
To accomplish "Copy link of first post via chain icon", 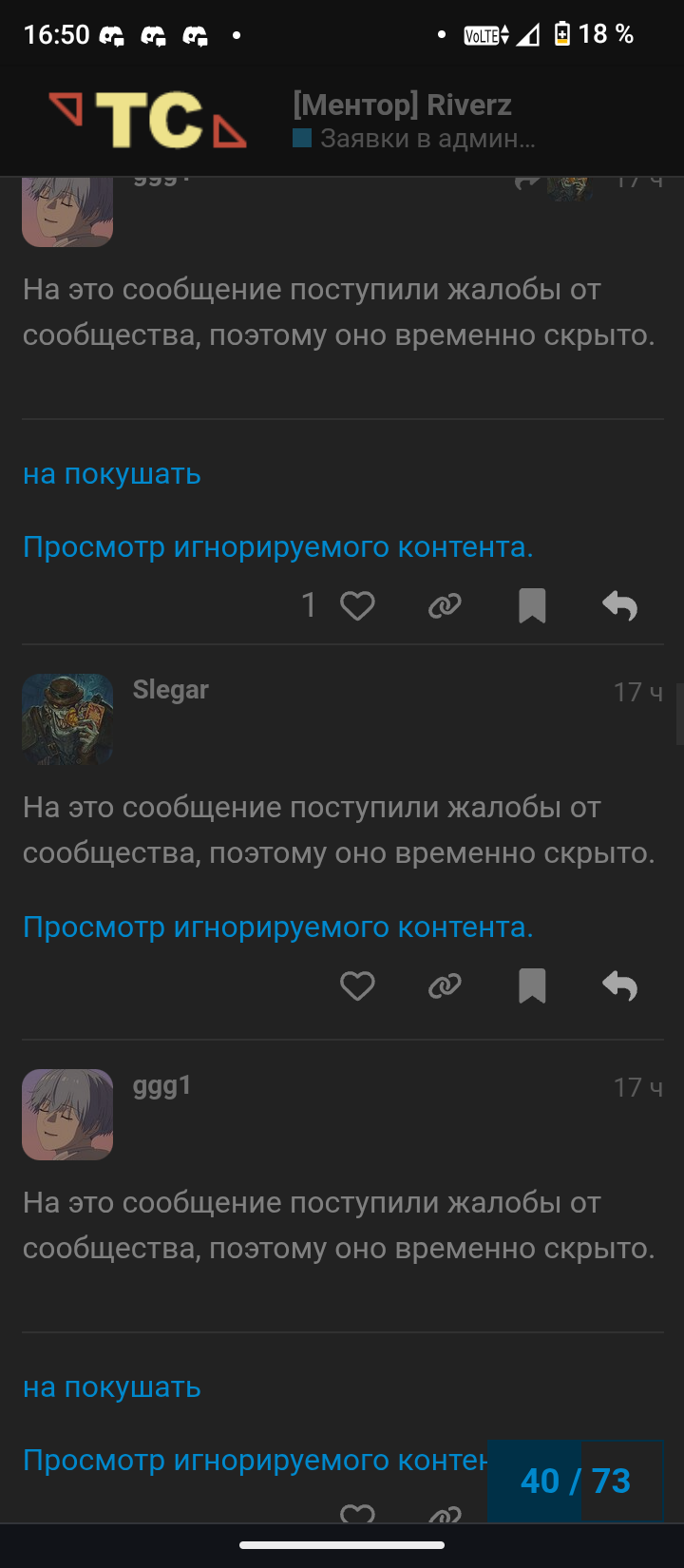I will (x=445, y=605).
